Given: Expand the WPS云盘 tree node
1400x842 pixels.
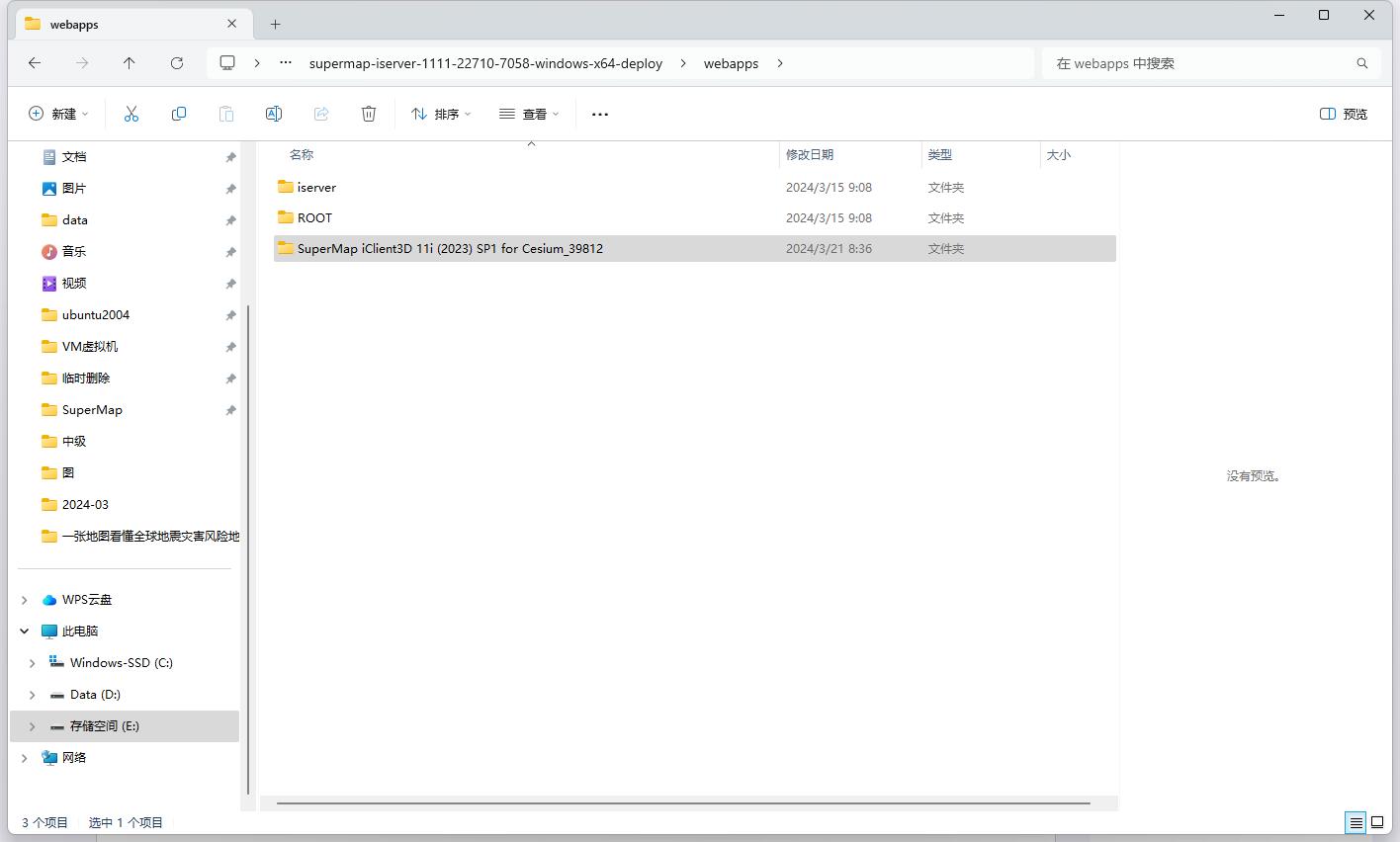Looking at the screenshot, I should coord(25,600).
